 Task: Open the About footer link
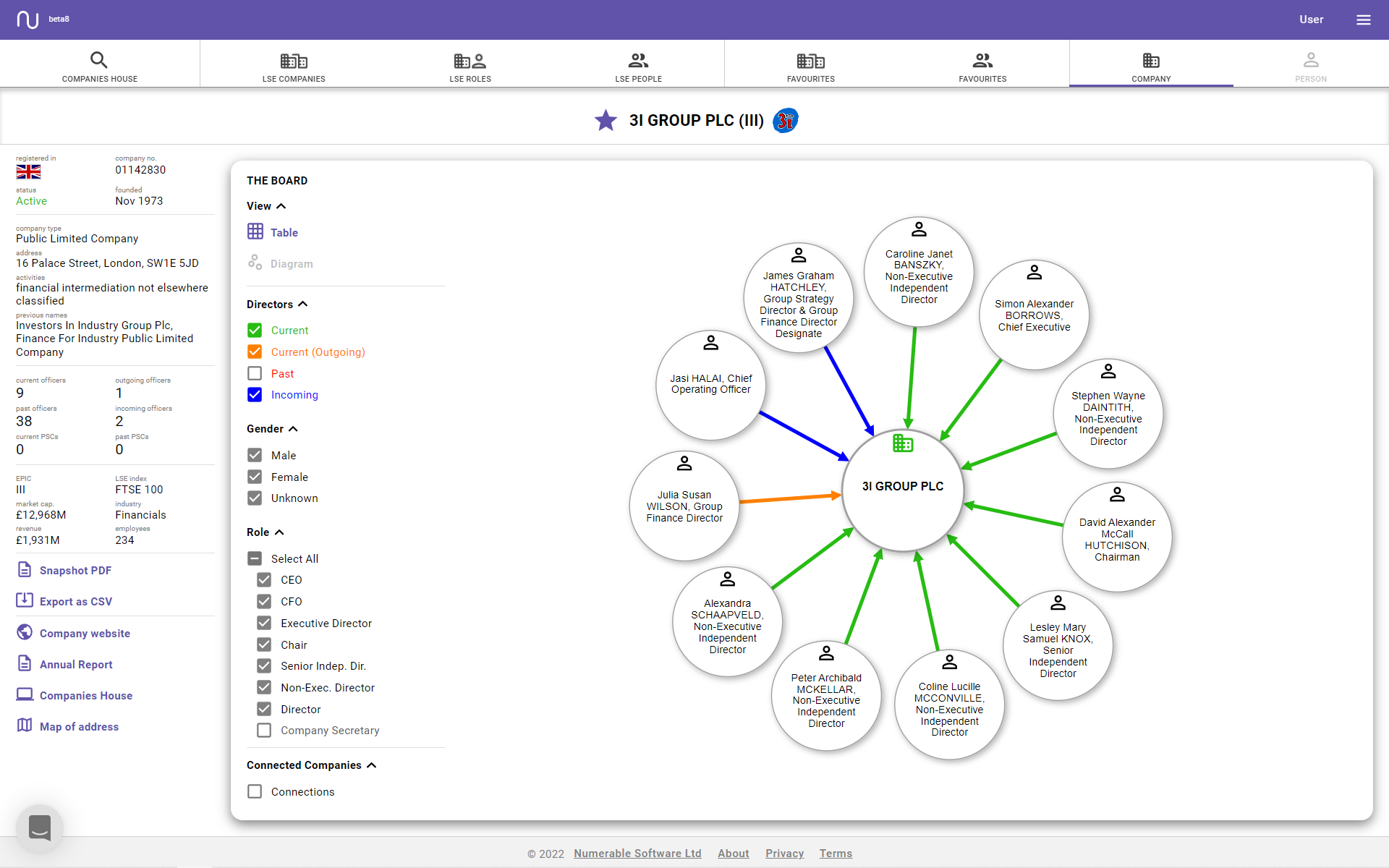point(733,854)
